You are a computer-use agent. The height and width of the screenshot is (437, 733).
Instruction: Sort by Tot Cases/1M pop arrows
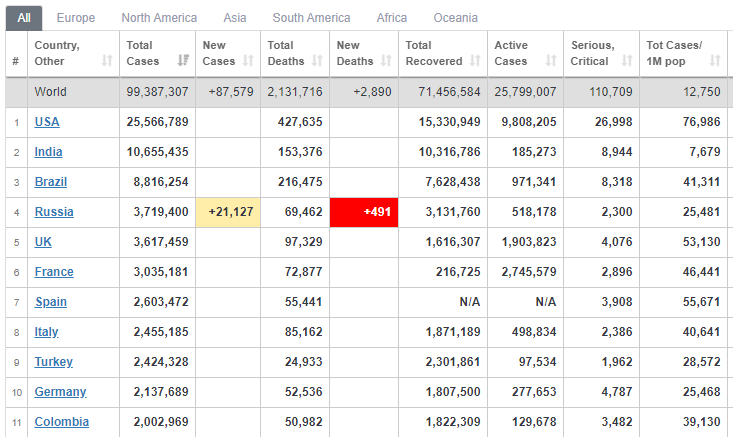(715, 61)
